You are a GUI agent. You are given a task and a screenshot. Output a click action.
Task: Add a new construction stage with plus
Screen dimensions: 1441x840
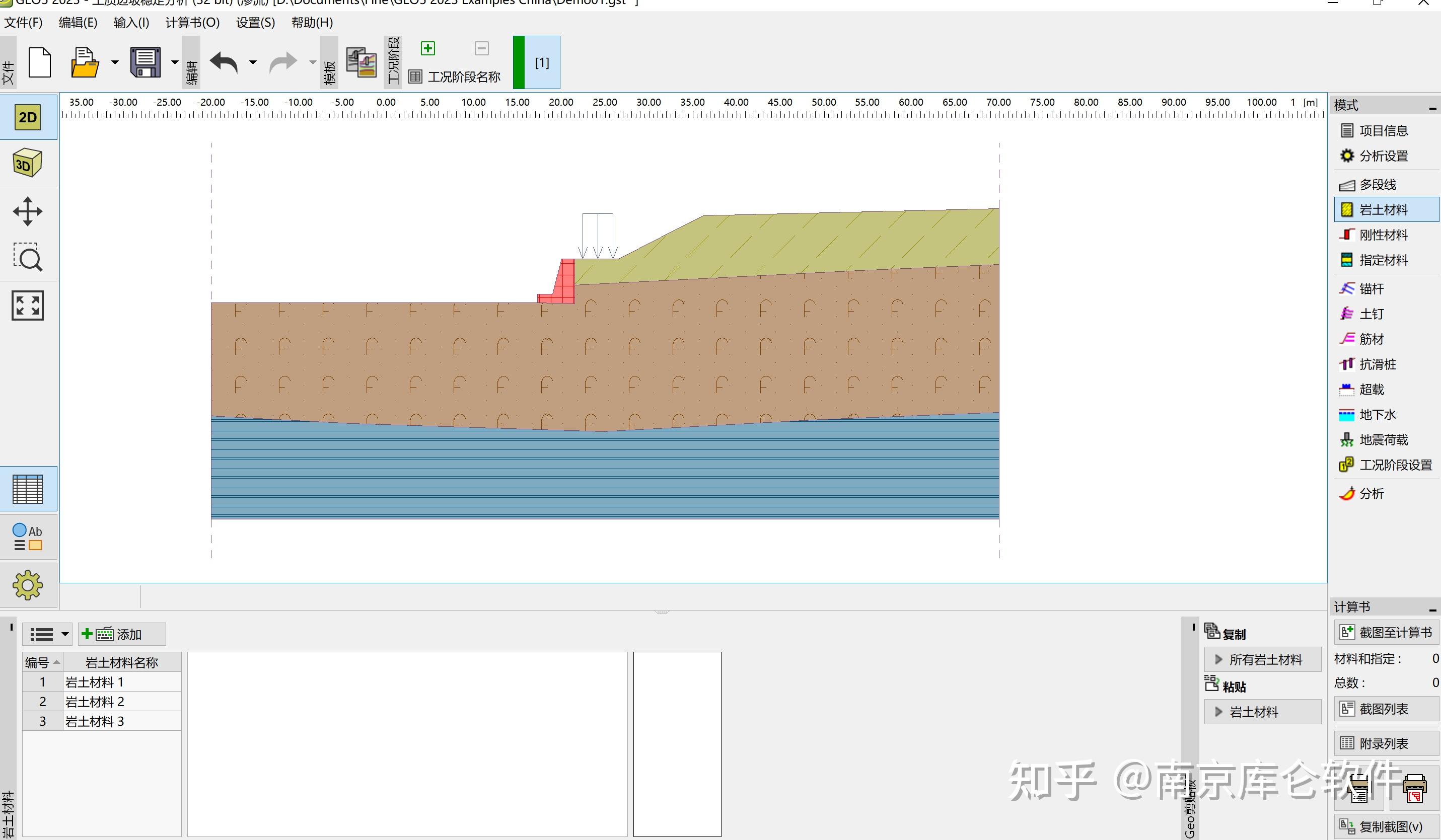[x=428, y=48]
